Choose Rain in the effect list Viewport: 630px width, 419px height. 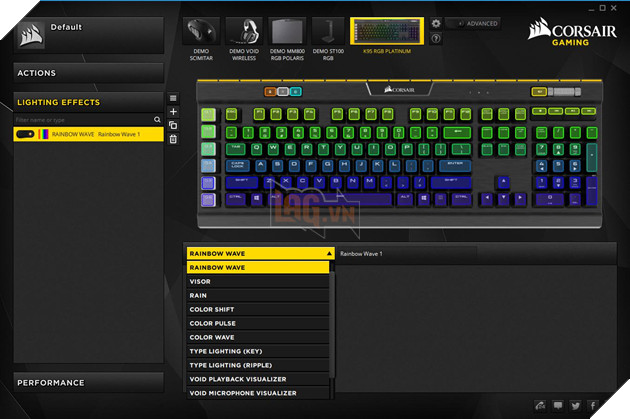click(258, 295)
